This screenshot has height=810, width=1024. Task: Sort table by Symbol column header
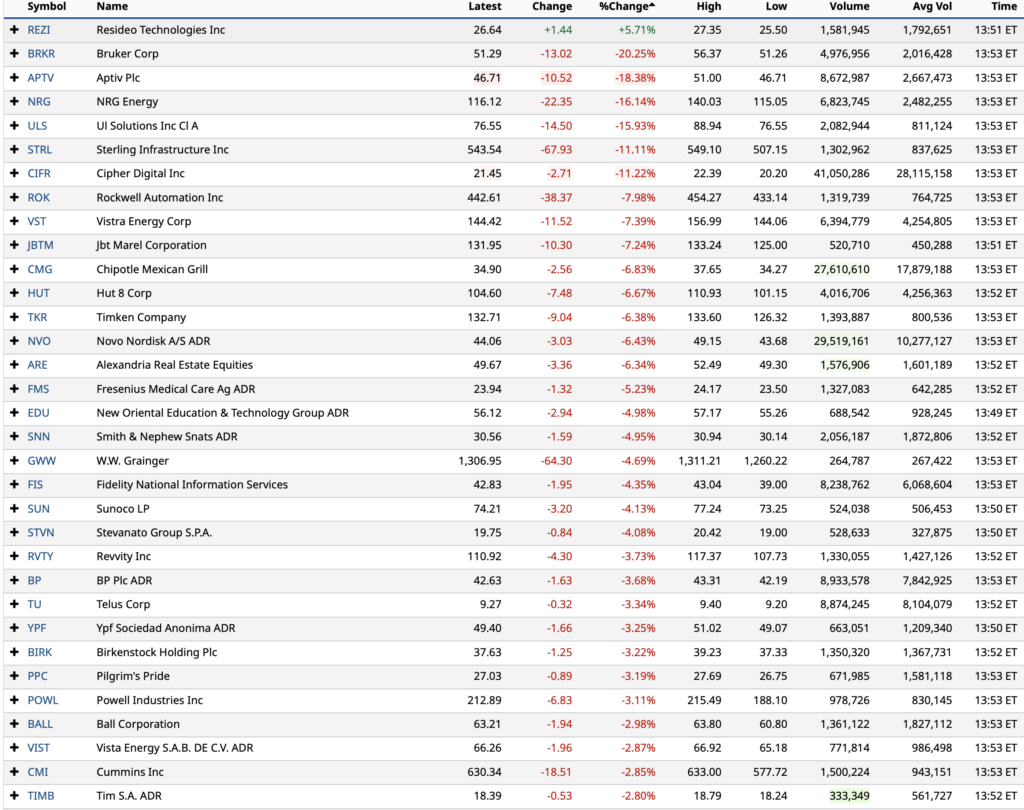coord(46,7)
